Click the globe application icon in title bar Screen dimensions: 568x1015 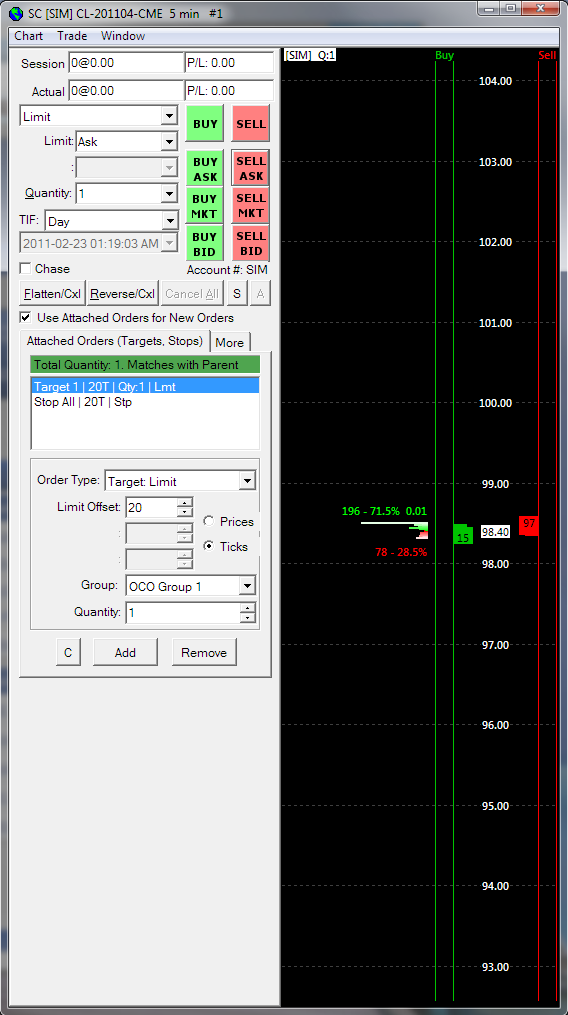coord(16,13)
